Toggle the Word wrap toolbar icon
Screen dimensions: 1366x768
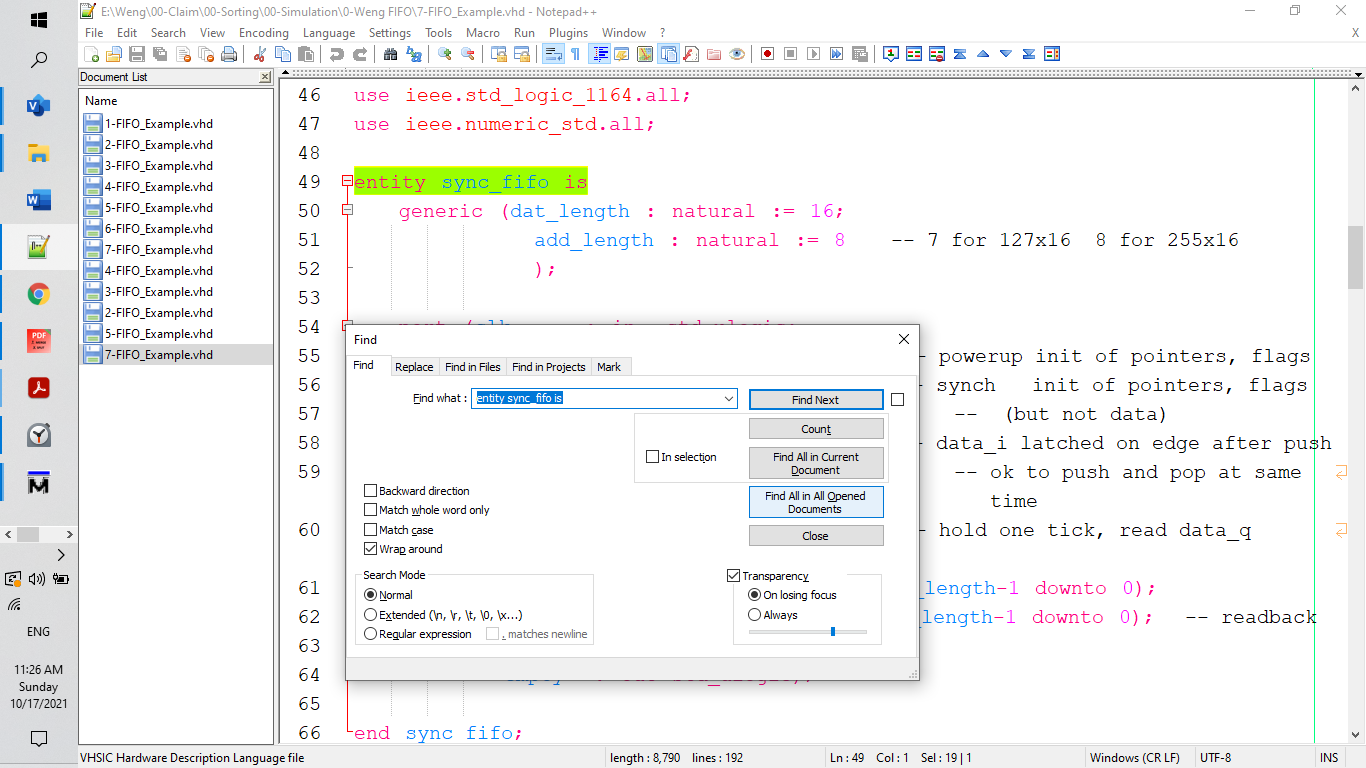(553, 54)
